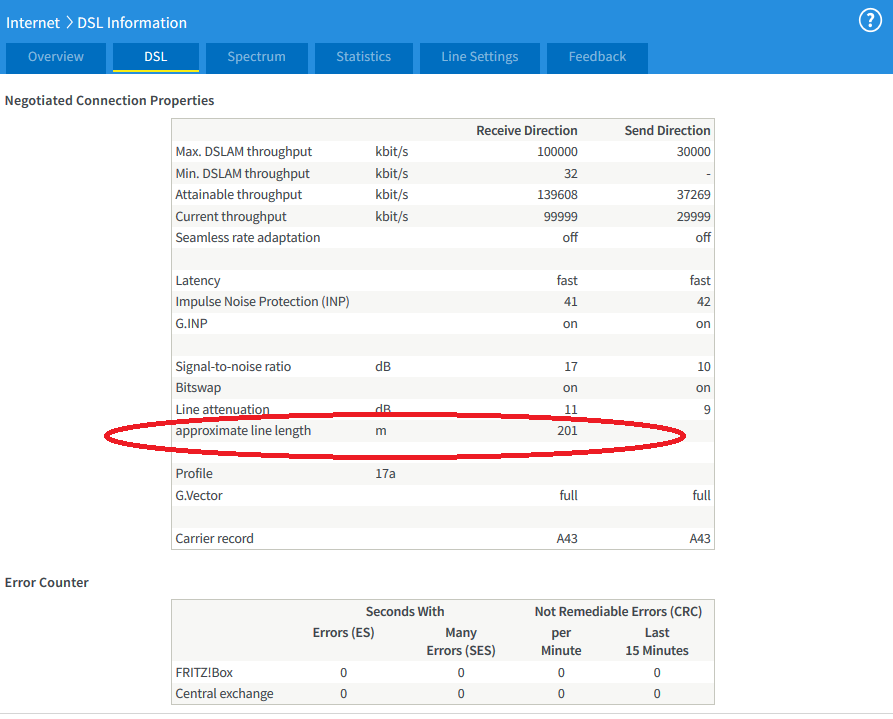This screenshot has height=719, width=893.
Task: Click the Attainable throughput row label
Action: click(238, 195)
